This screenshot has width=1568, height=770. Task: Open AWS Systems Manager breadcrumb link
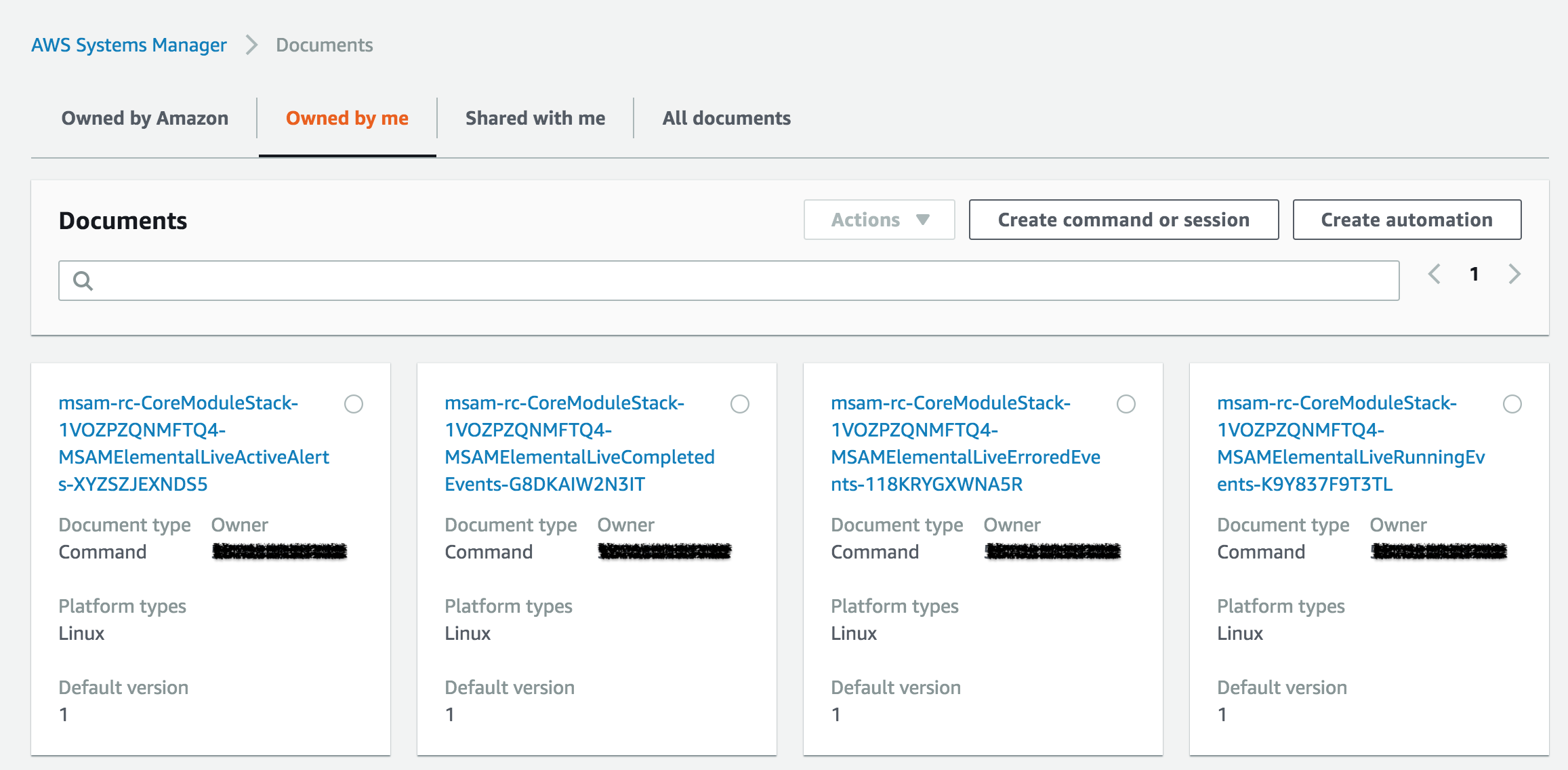click(x=129, y=45)
